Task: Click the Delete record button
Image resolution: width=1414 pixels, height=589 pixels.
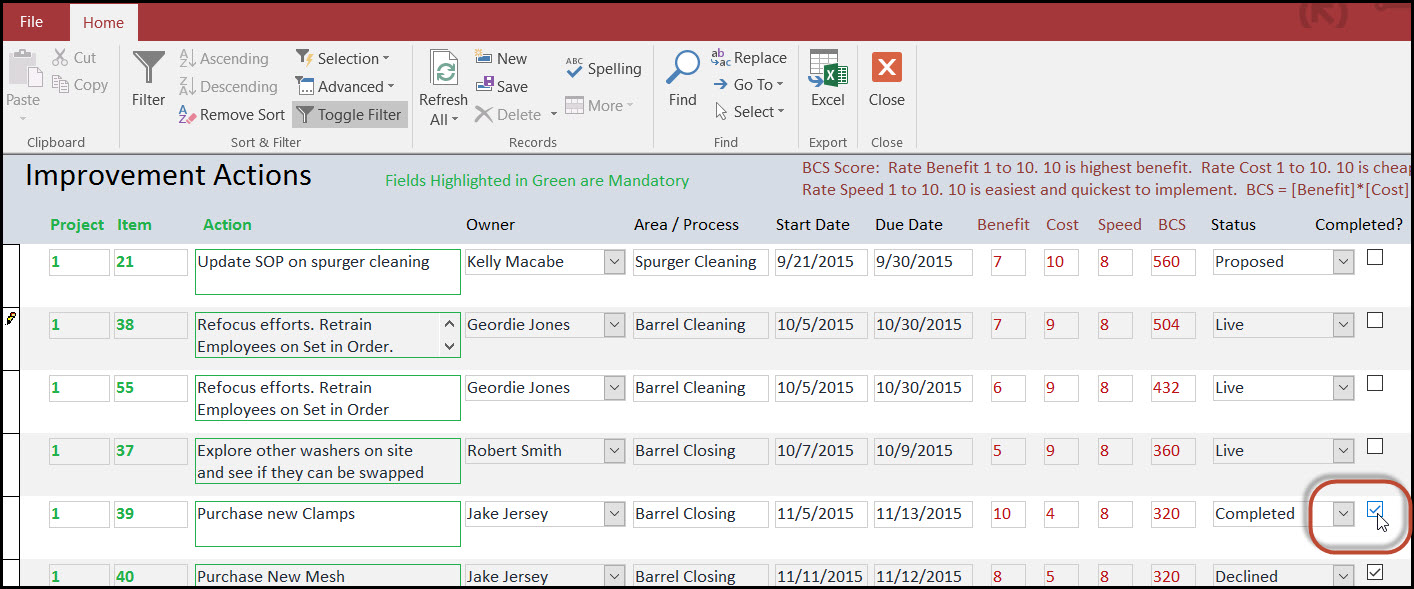Action: [508, 114]
